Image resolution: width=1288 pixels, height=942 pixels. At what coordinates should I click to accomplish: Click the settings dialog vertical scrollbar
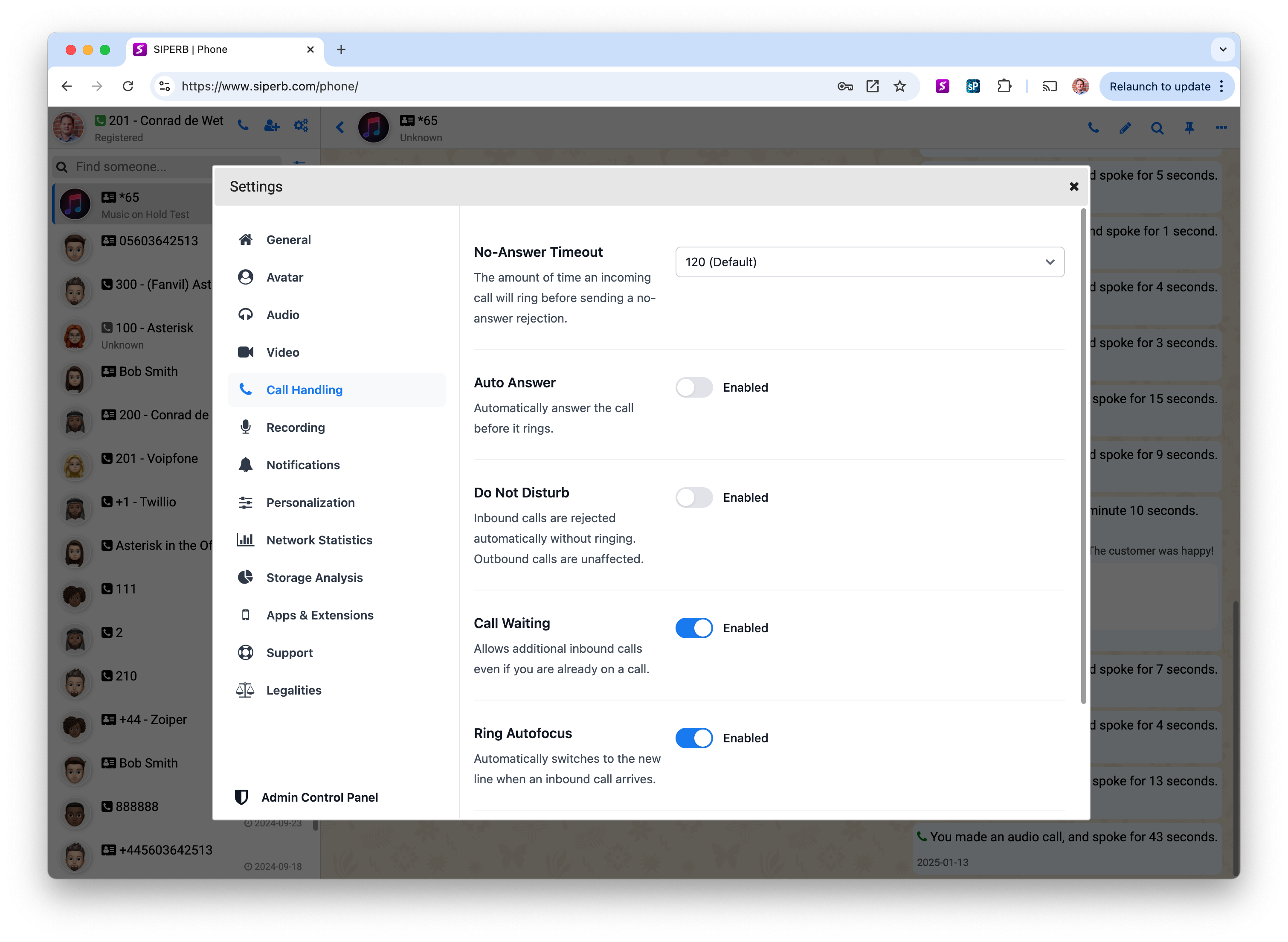pos(1083,456)
